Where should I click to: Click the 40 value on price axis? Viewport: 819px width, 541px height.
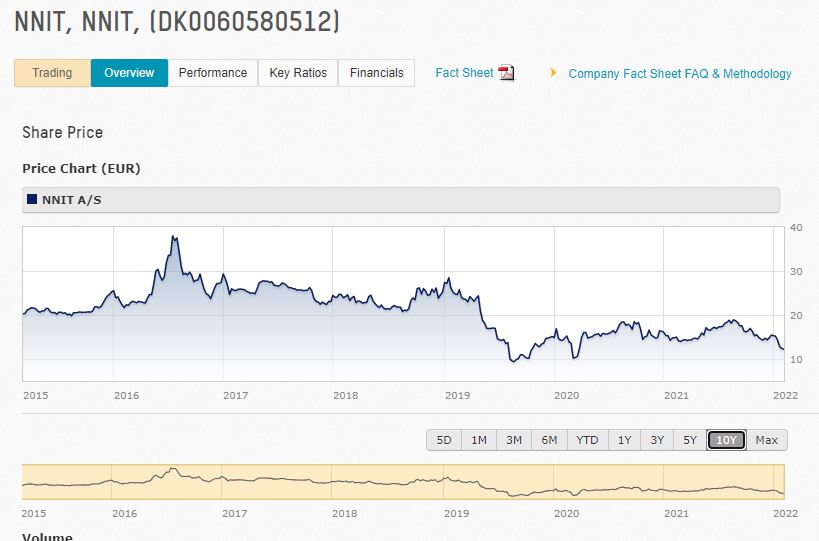pyautogui.click(x=796, y=227)
